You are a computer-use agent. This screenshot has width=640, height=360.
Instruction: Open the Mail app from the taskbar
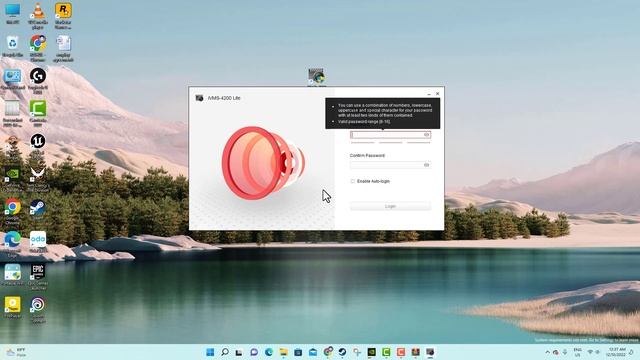(x=313, y=352)
